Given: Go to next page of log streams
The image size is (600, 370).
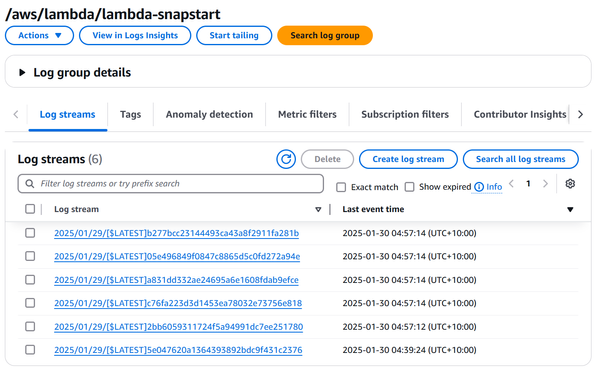Looking at the screenshot, I should tap(545, 184).
